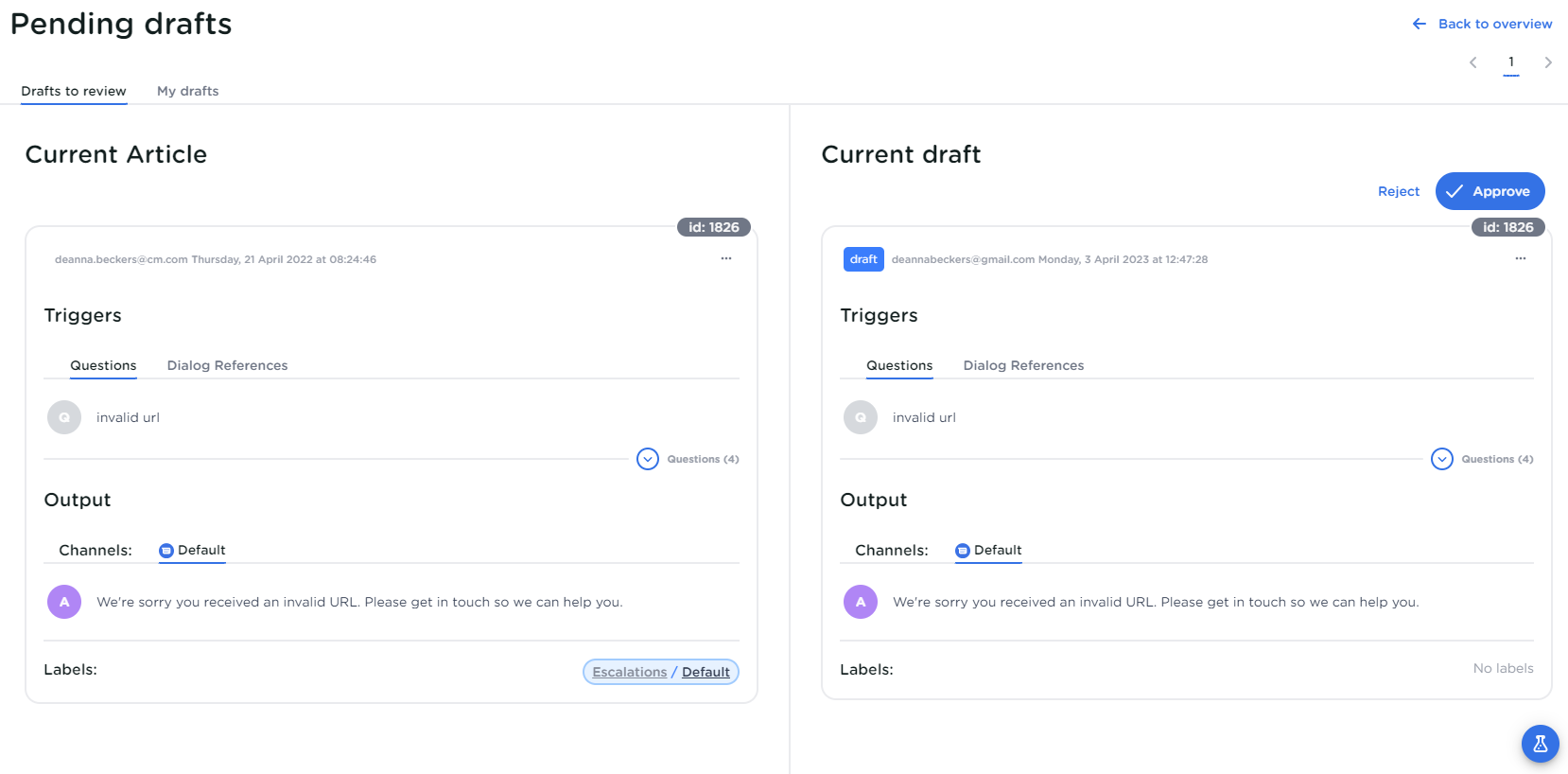Image resolution: width=1568 pixels, height=774 pixels.
Task: Click the flask icon floating button
Action: (x=1540, y=744)
